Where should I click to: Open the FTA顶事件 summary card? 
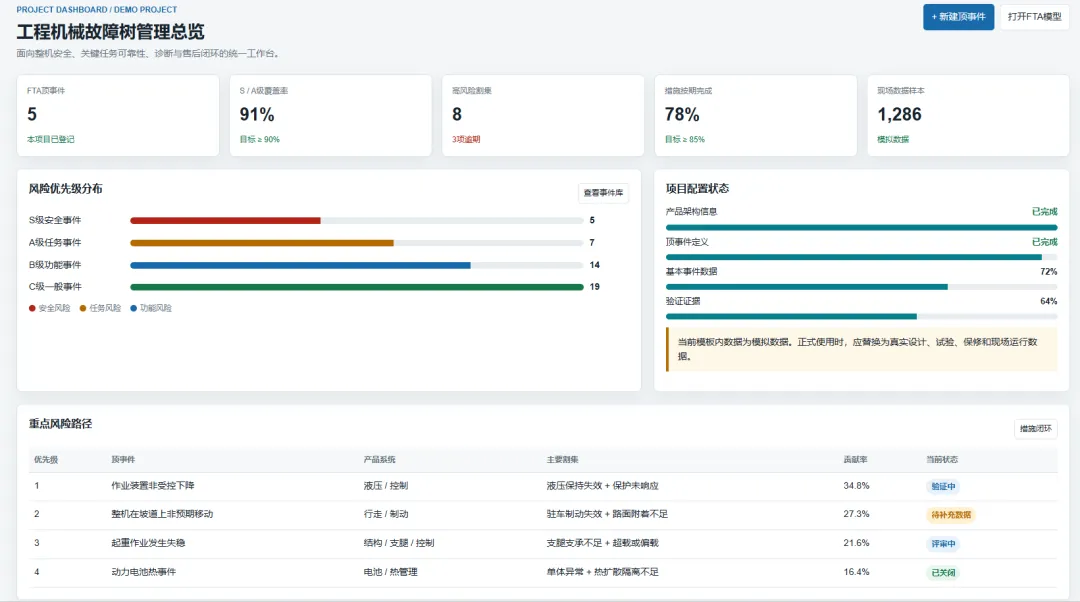[118, 115]
